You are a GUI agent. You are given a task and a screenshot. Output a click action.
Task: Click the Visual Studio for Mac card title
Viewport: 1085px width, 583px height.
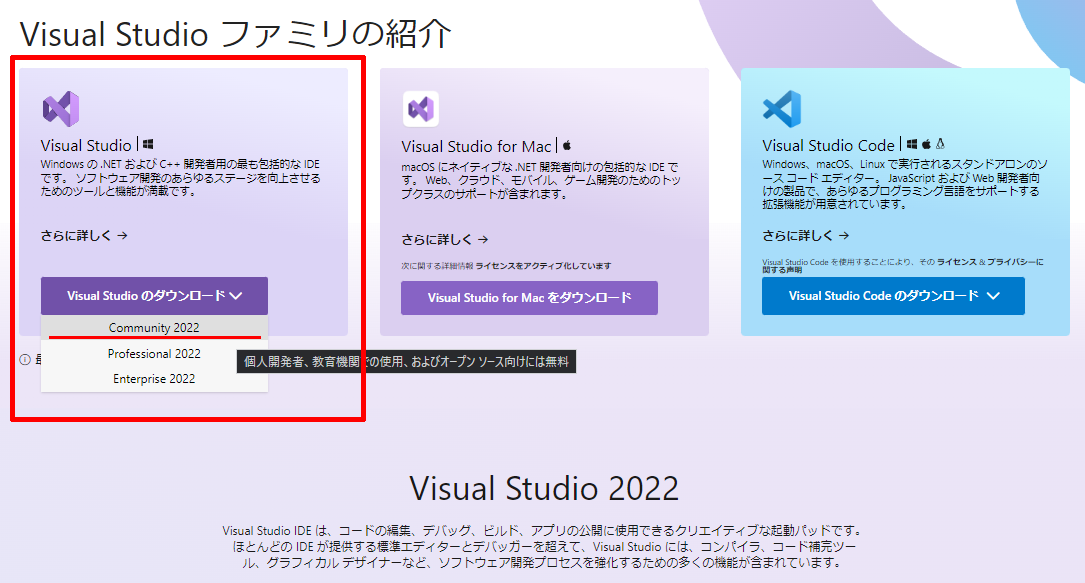coord(476,147)
